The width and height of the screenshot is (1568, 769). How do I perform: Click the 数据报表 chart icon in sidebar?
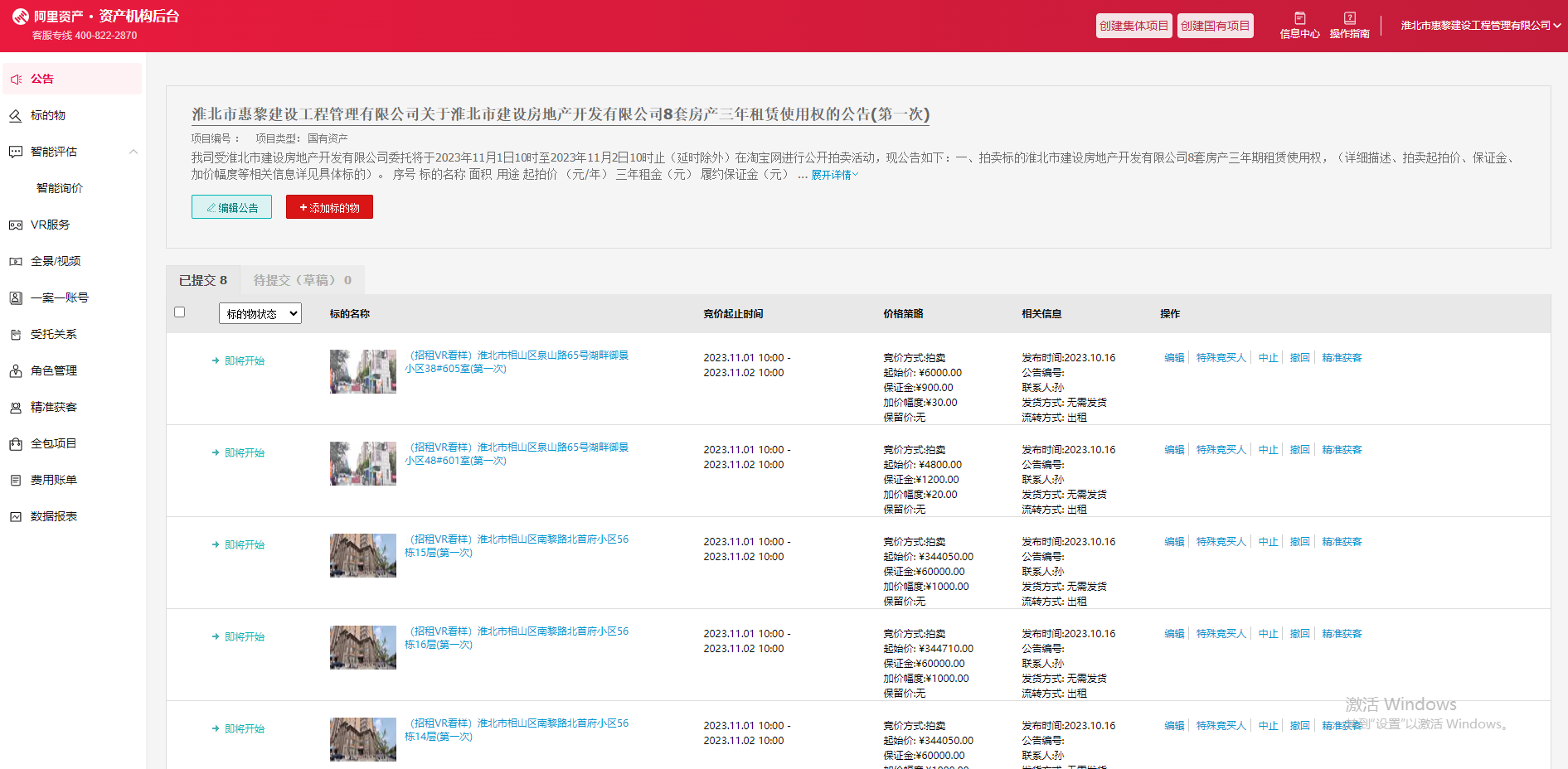(16, 517)
